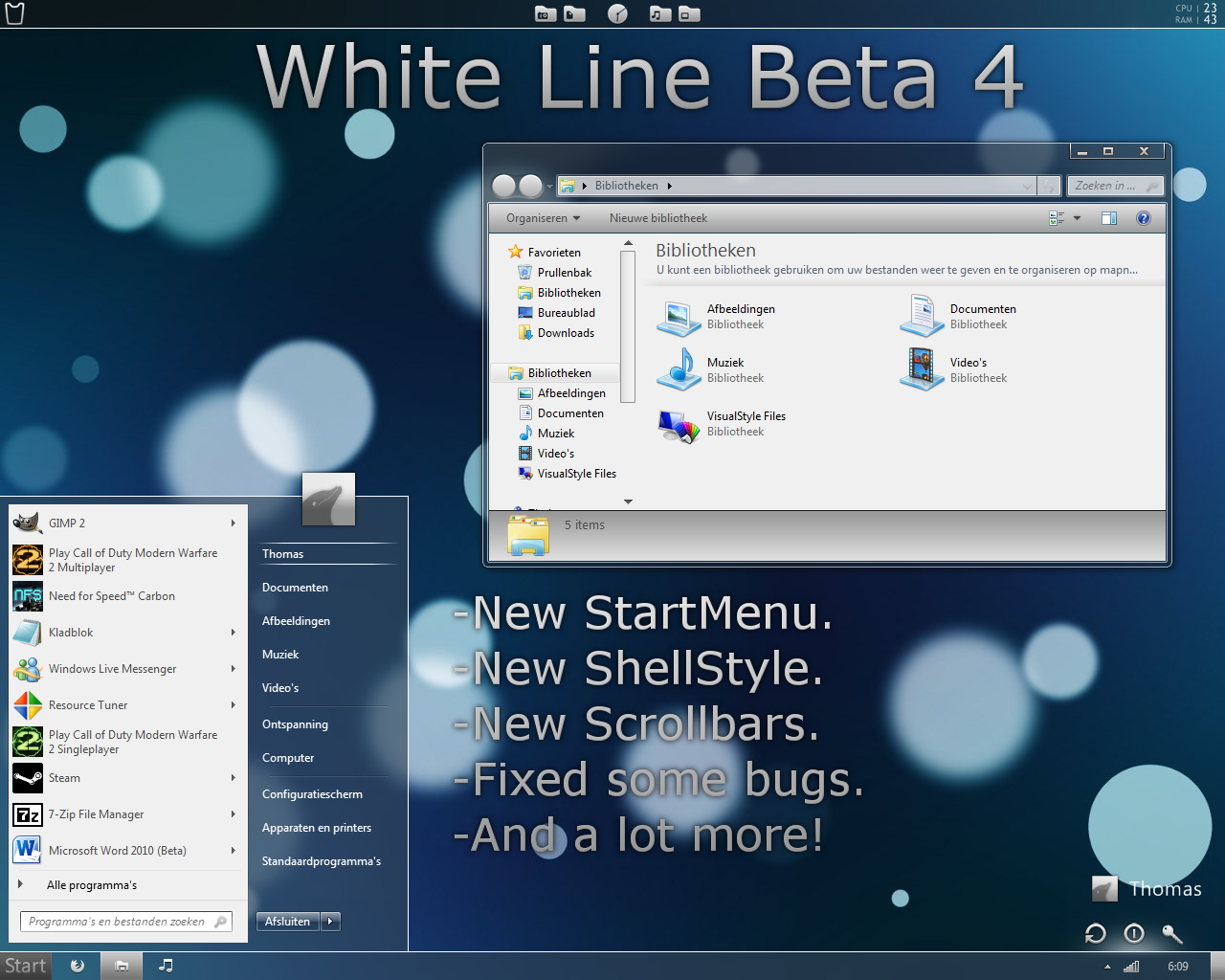
Task: Open Standaardprogramma's
Action: [322, 861]
